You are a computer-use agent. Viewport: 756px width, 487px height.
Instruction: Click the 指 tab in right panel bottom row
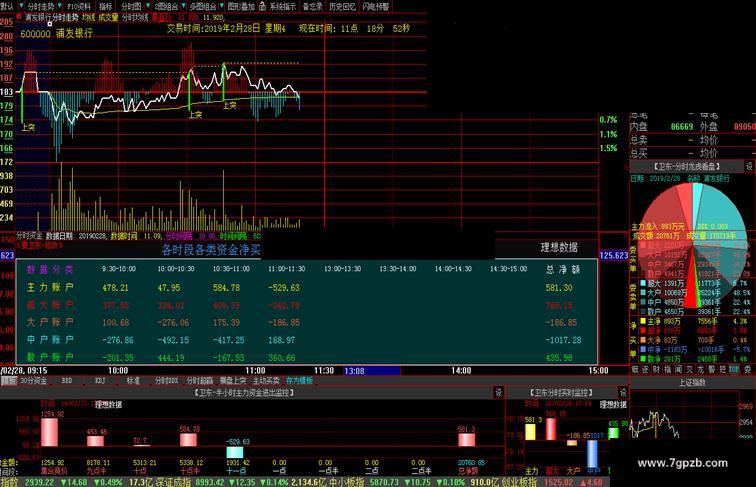point(668,369)
